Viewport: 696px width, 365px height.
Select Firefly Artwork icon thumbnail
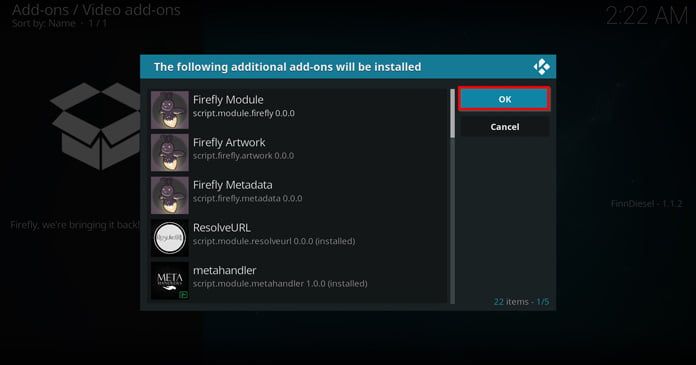pyautogui.click(x=170, y=153)
